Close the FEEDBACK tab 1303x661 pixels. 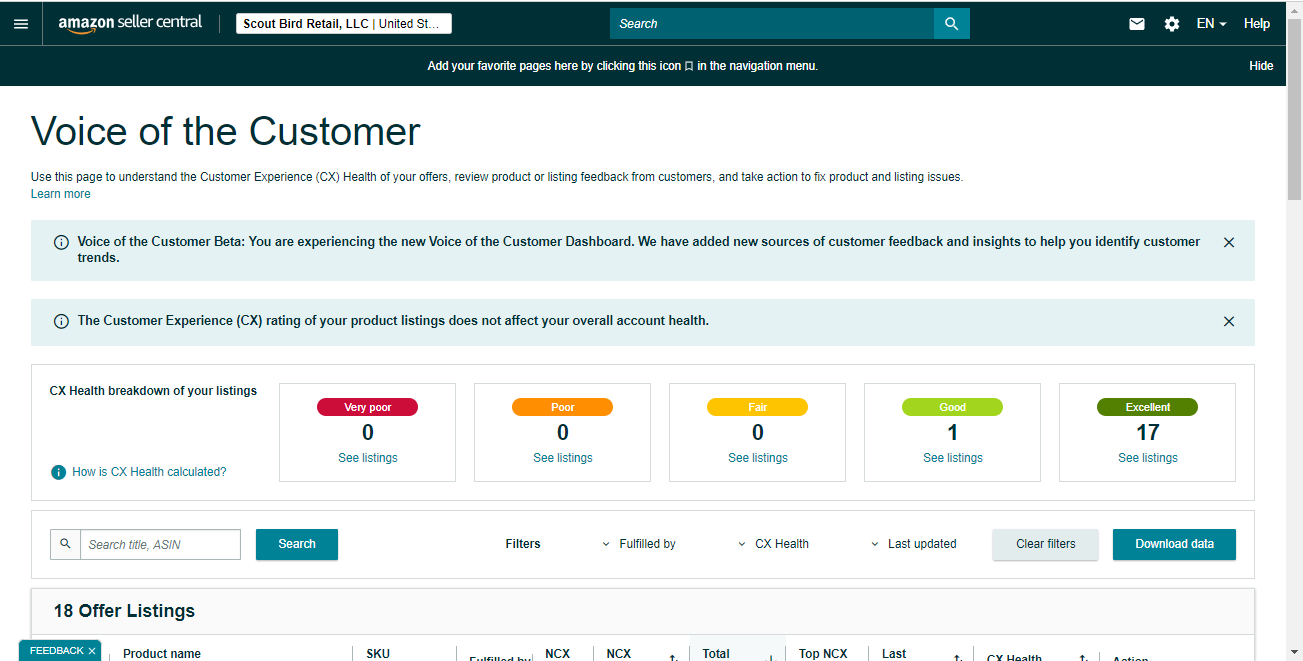click(92, 651)
